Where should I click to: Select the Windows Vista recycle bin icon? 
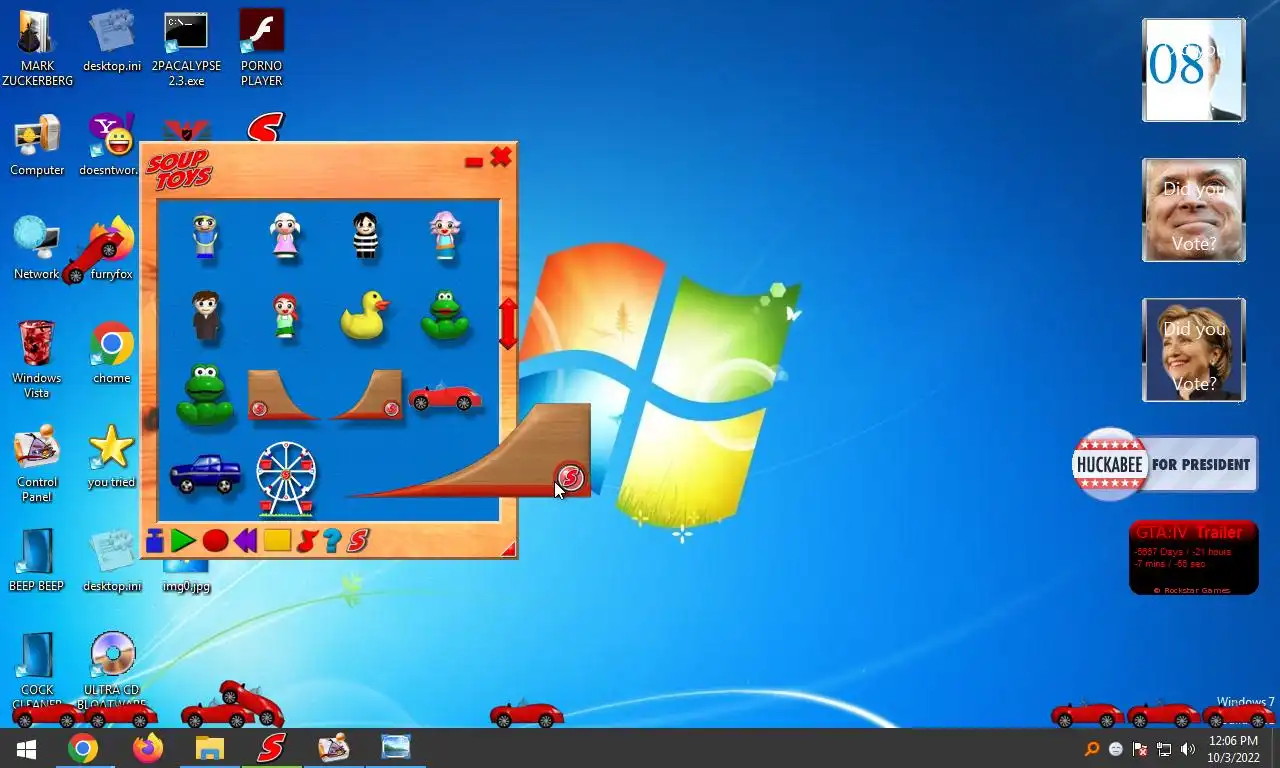coord(37,359)
